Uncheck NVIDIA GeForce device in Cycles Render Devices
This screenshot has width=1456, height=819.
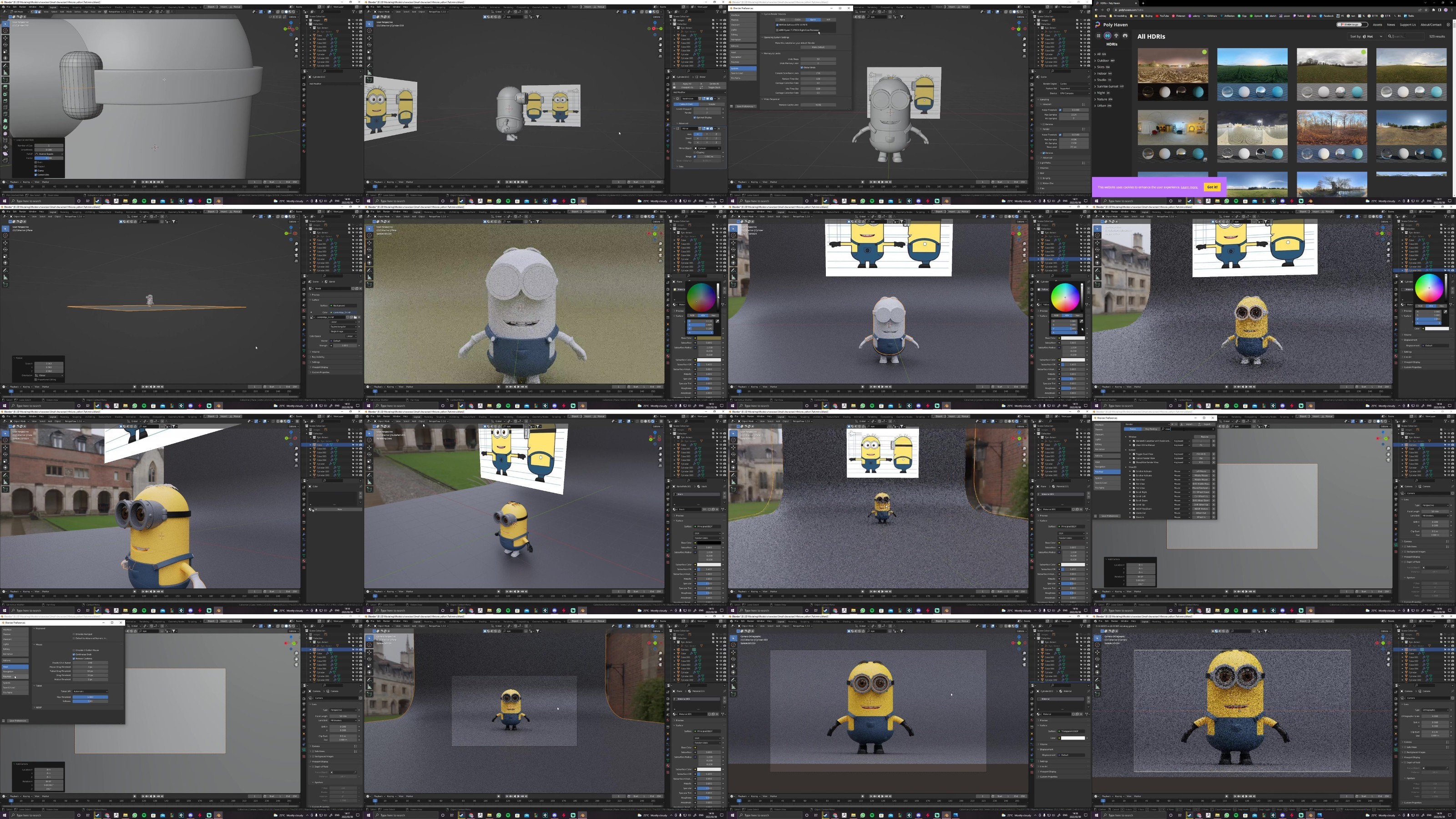coord(778,25)
